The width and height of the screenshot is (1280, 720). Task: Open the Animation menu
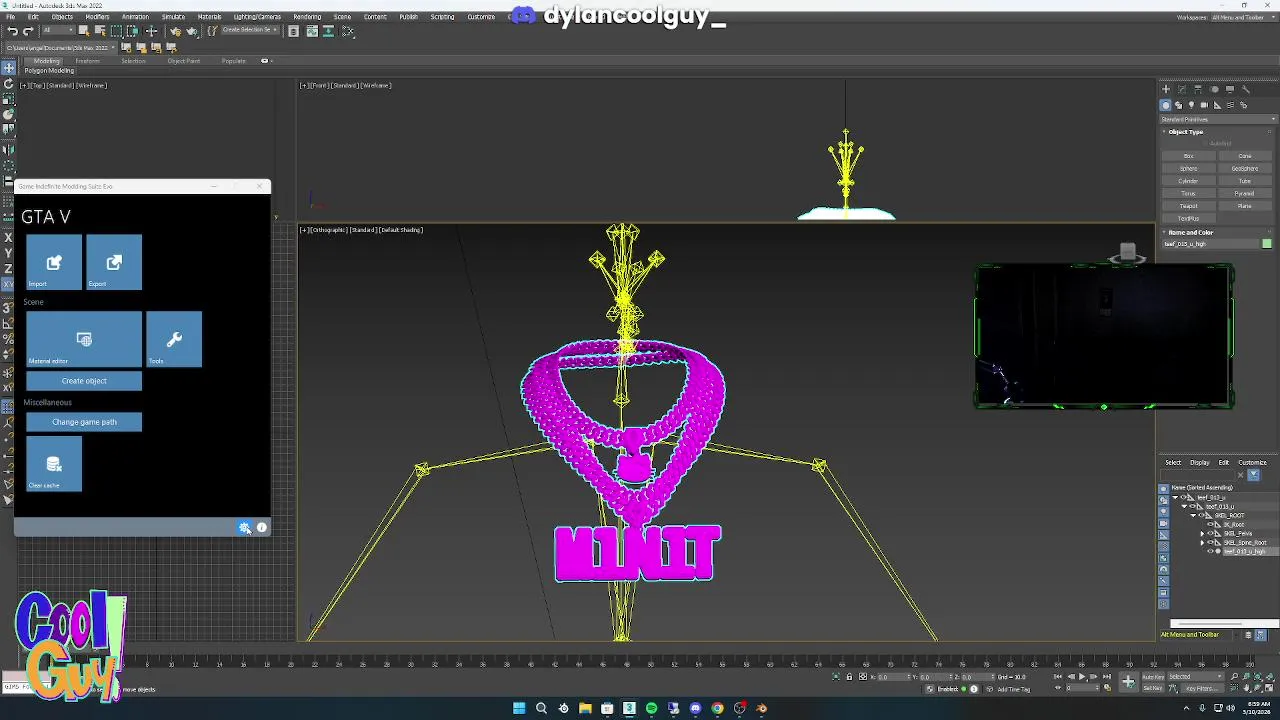[x=135, y=17]
